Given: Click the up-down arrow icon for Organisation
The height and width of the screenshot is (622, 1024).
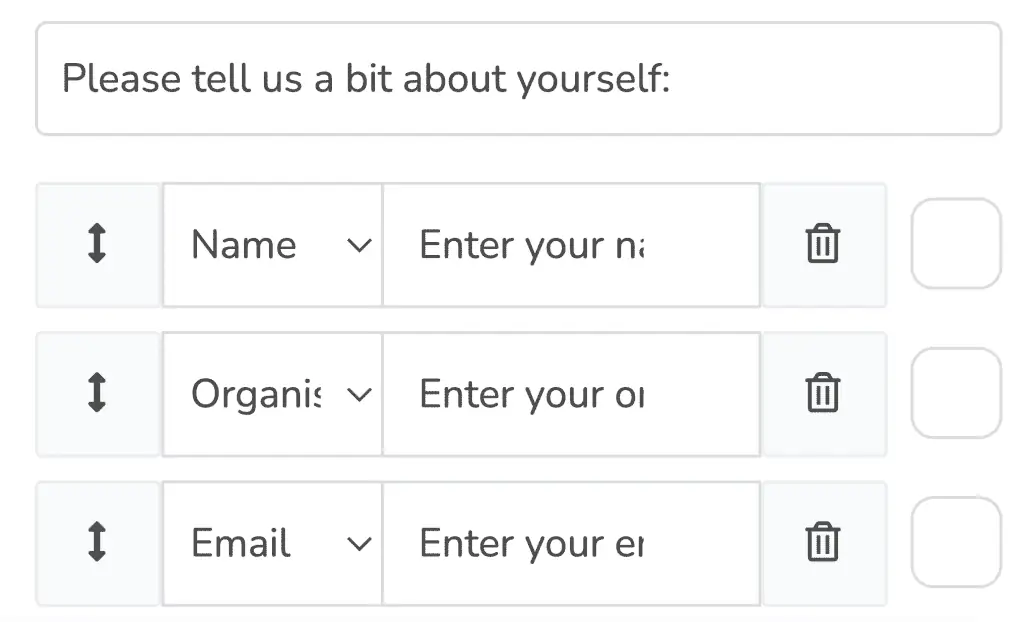Looking at the screenshot, I should coord(97,394).
